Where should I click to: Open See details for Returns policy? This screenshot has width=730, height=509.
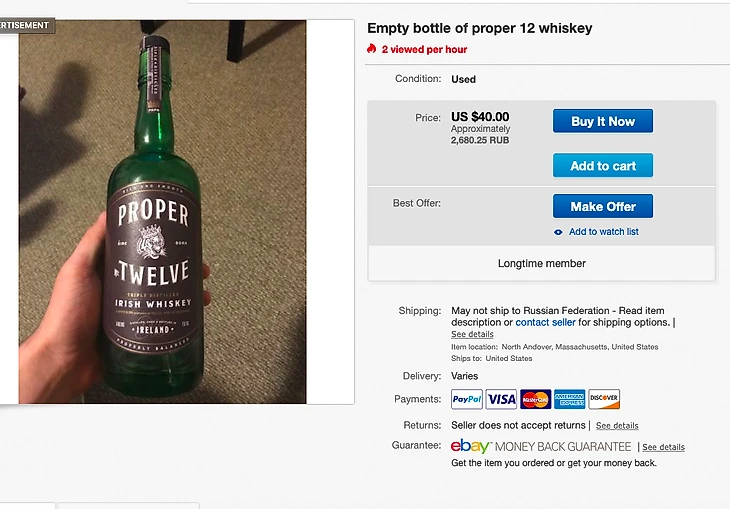pos(617,426)
